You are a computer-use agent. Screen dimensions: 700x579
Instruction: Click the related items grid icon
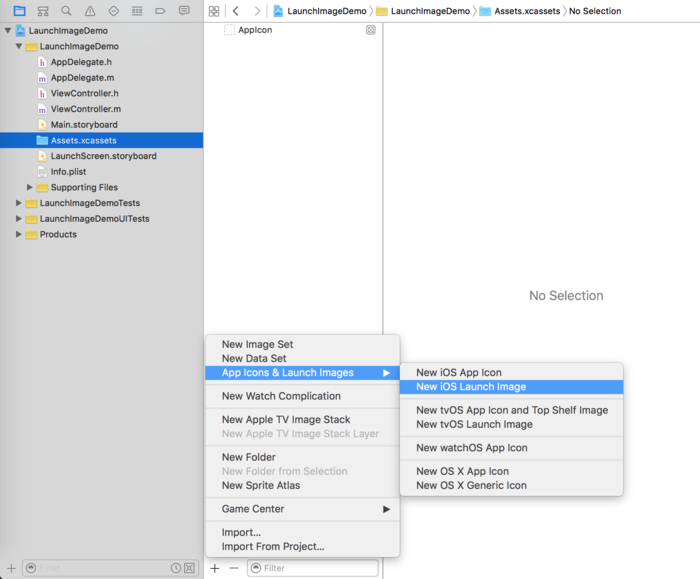[x=214, y=11]
